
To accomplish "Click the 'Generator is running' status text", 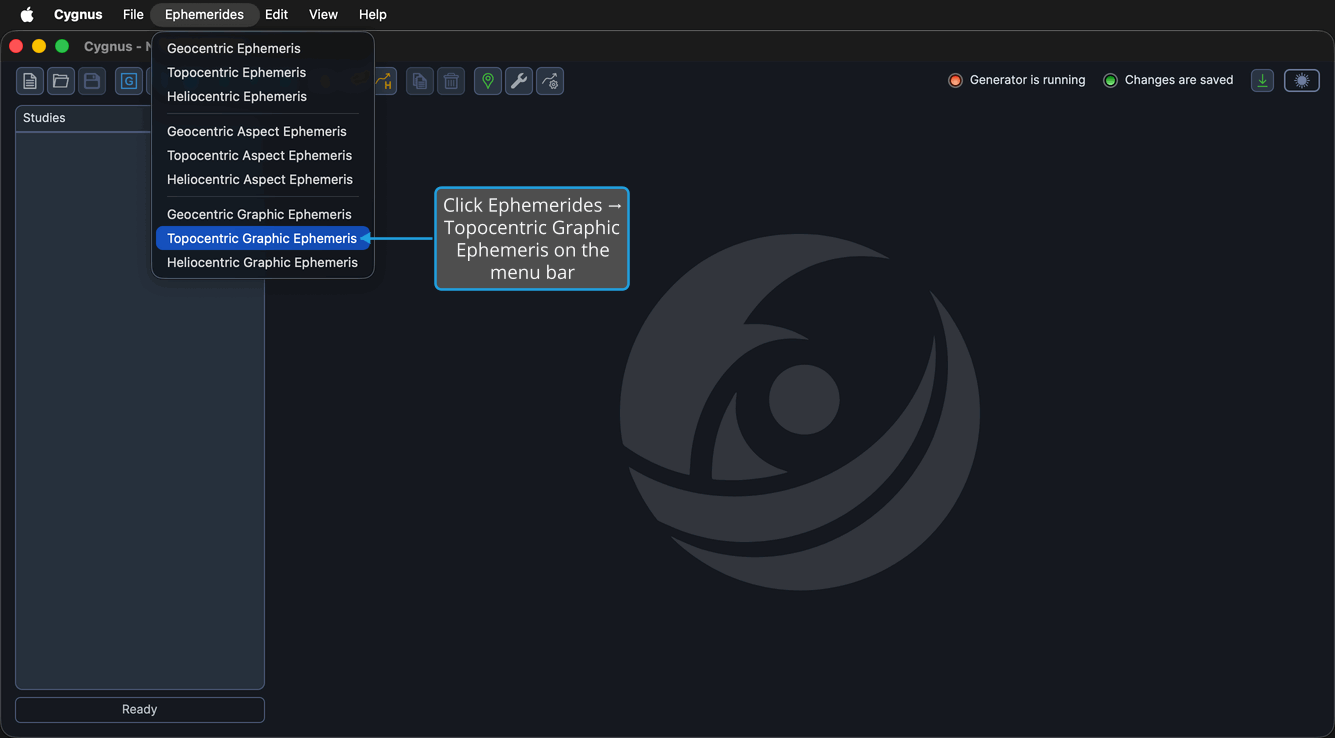I will 1027,80.
